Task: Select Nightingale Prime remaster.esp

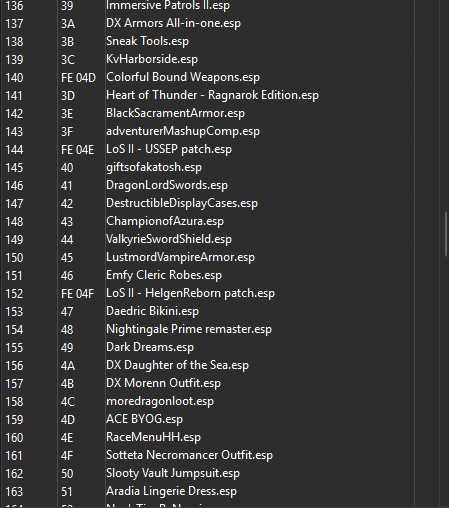Action: (x=189, y=329)
